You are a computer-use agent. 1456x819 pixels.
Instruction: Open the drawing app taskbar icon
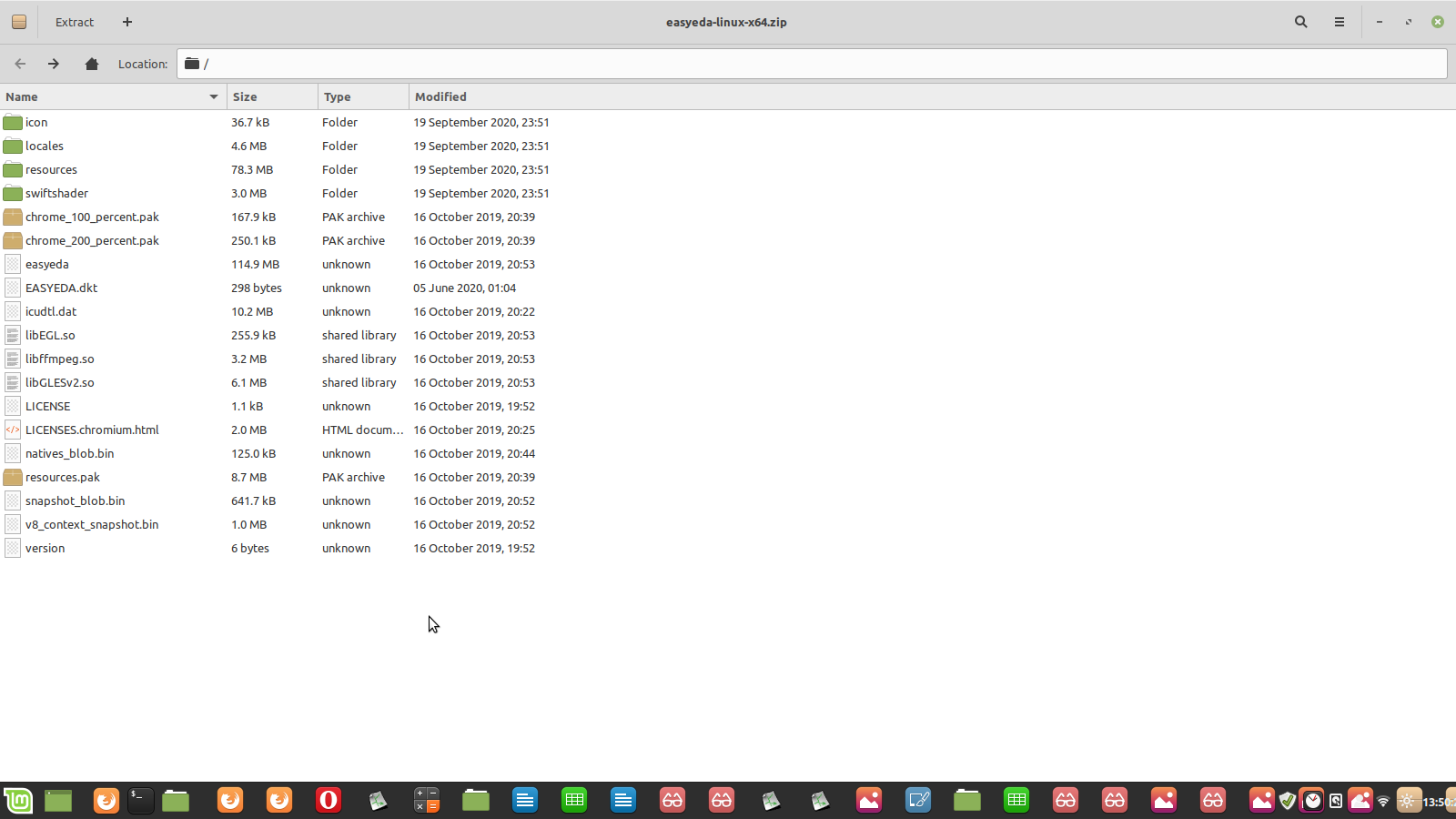pos(918,801)
